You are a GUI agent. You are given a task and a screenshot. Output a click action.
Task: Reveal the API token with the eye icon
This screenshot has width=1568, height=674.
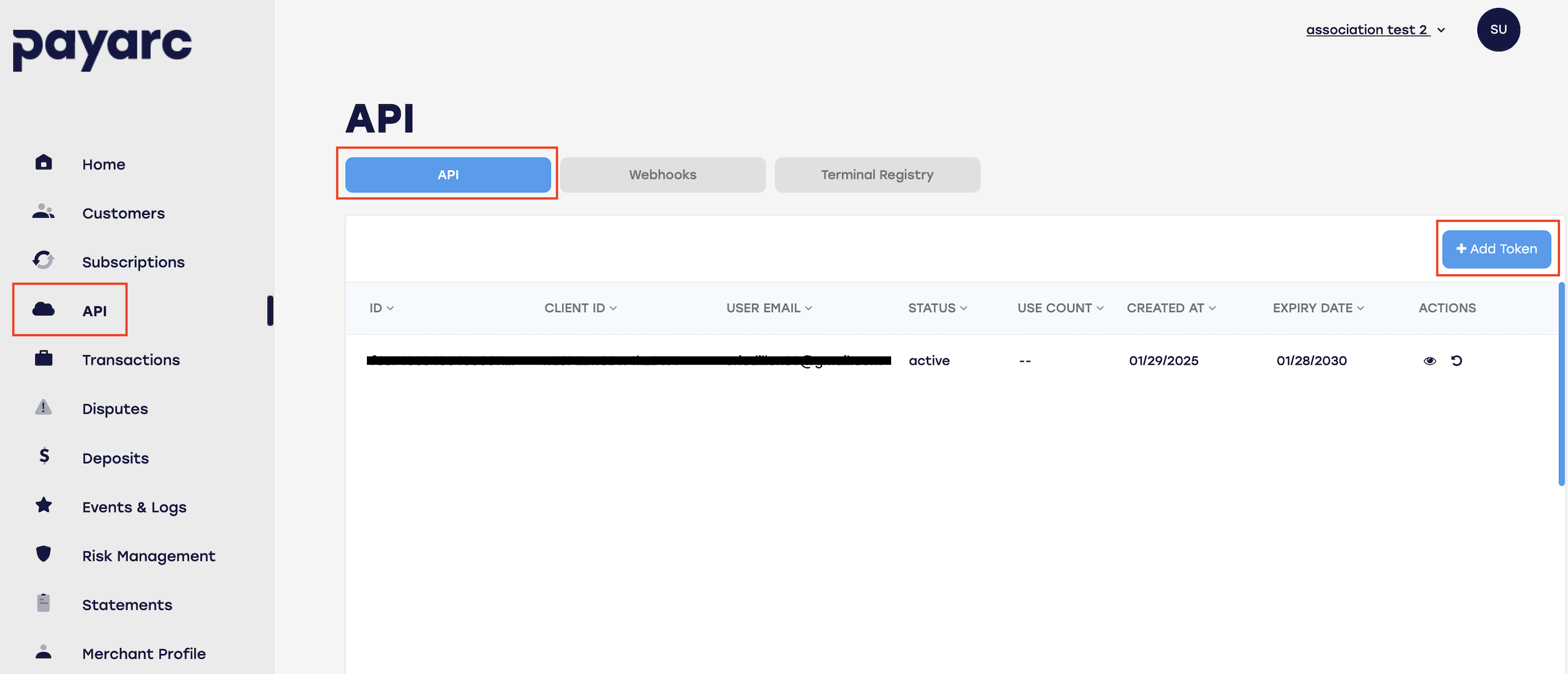click(x=1430, y=360)
